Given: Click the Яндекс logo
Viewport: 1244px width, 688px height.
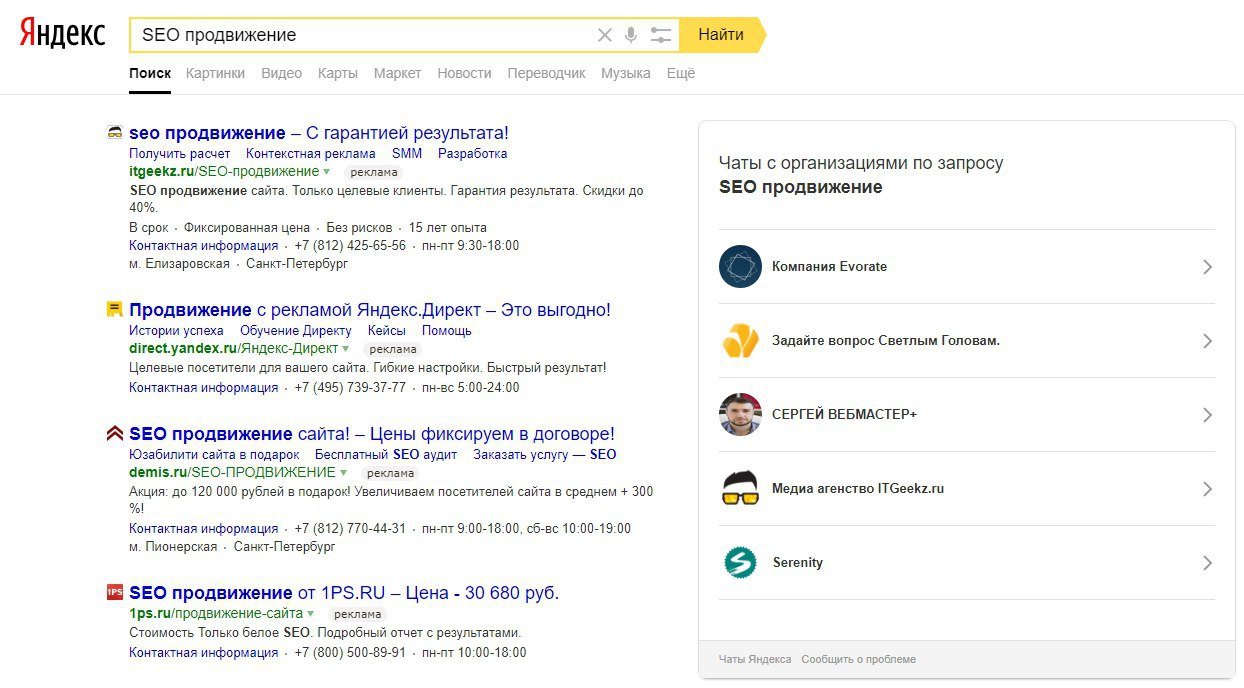Looking at the screenshot, I should coord(62,34).
